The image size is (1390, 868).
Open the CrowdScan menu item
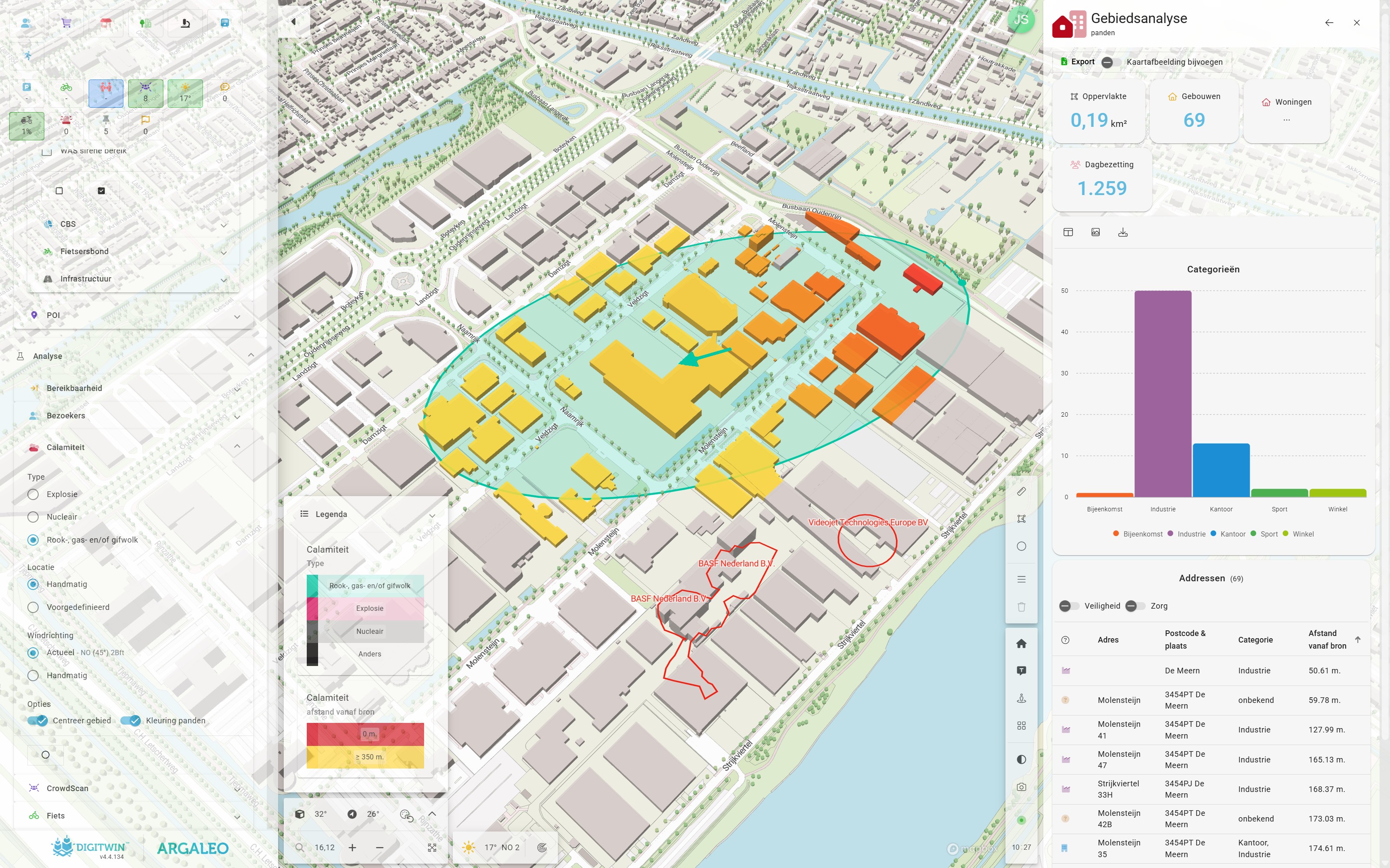pyautogui.click(x=67, y=788)
